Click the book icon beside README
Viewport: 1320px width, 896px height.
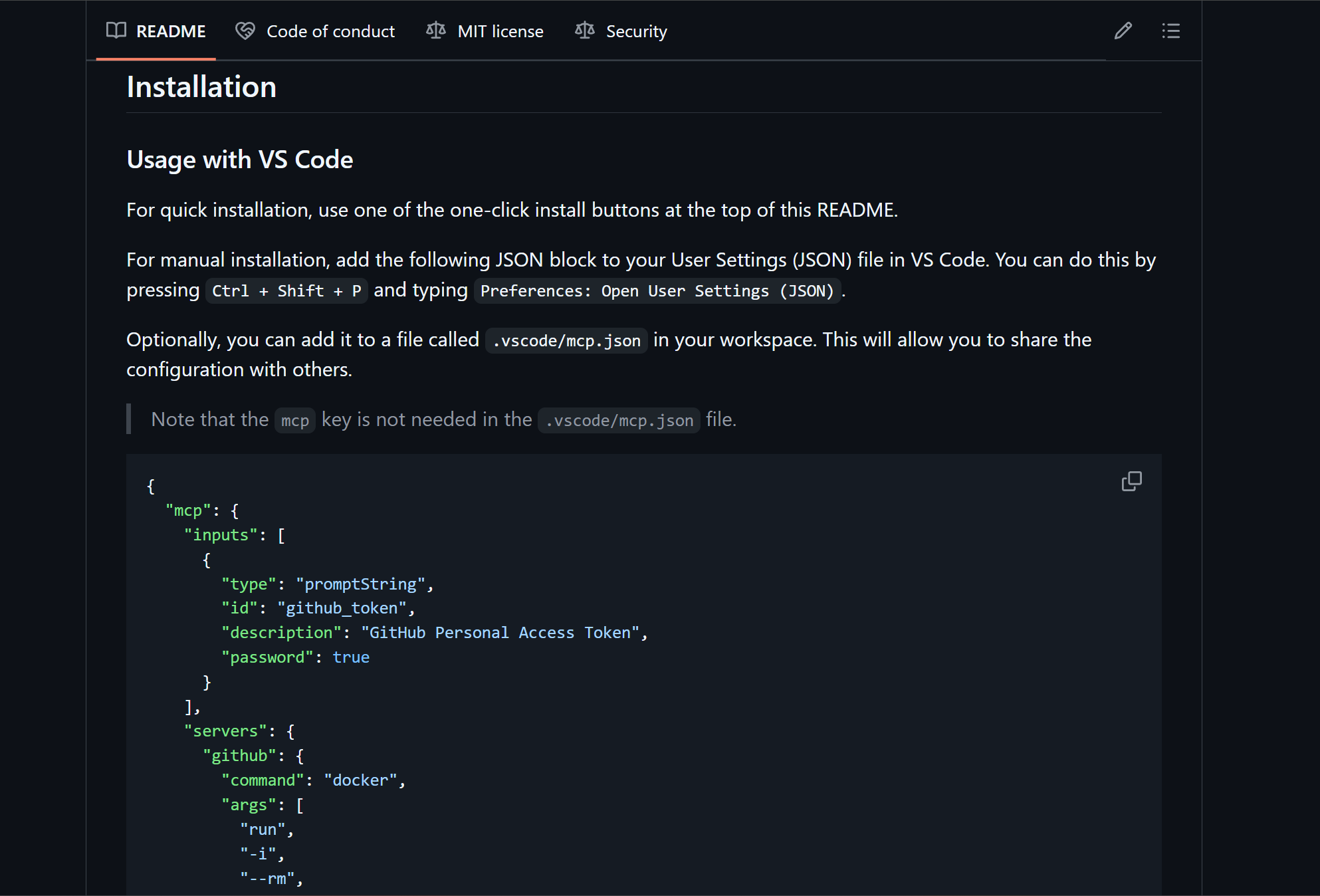point(116,31)
